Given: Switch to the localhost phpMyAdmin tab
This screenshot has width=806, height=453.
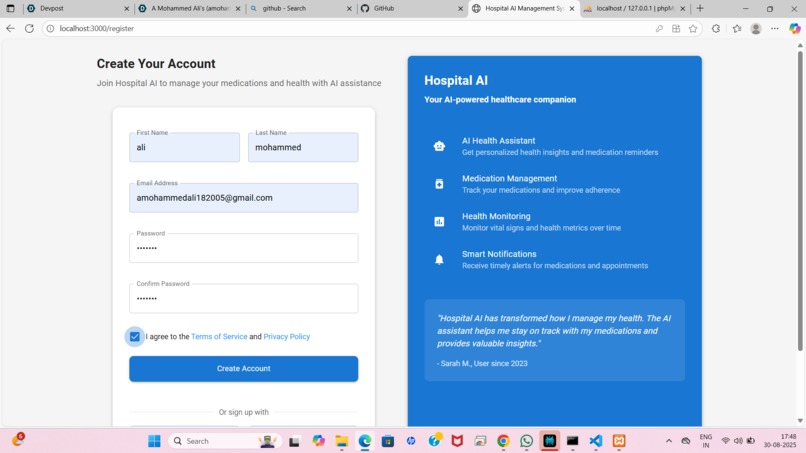Looking at the screenshot, I should [x=635, y=8].
